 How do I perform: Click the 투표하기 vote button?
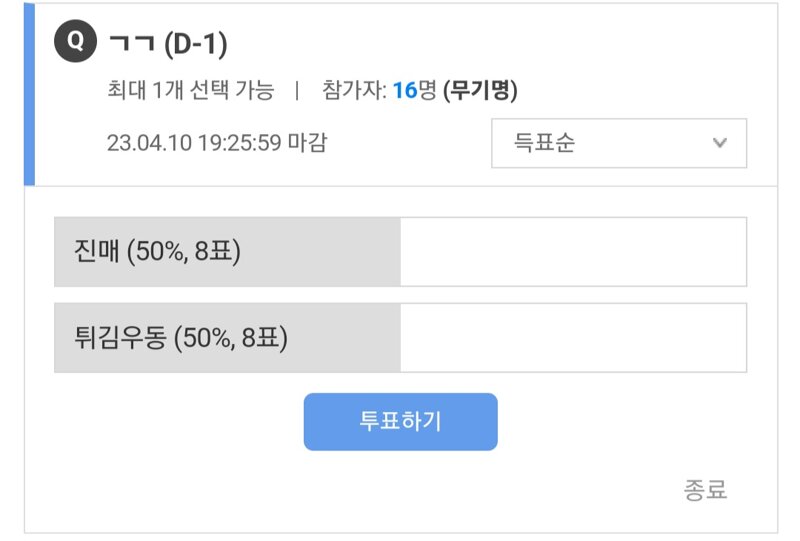401,422
